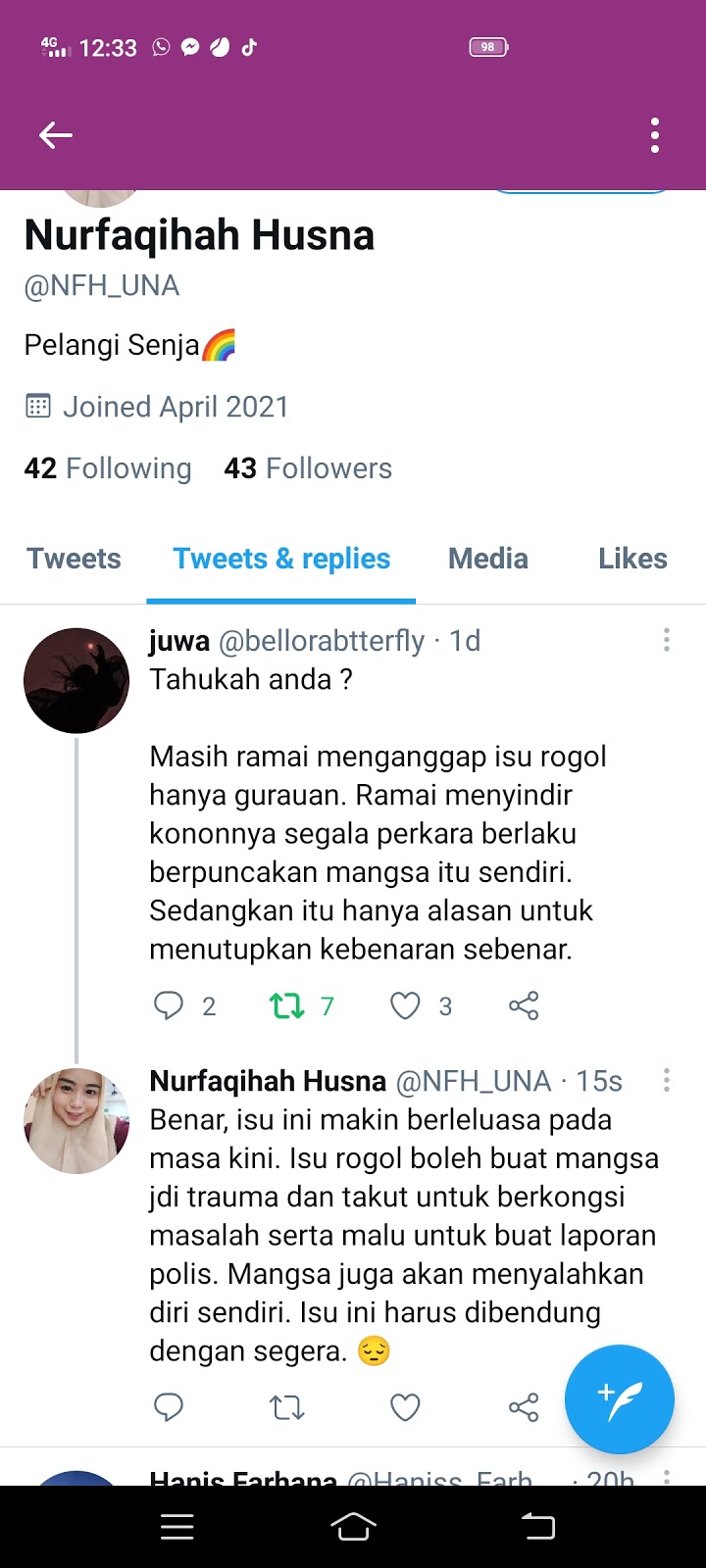Compose a new tweet with floating button
This screenshot has height=1568, width=706.
click(620, 1398)
